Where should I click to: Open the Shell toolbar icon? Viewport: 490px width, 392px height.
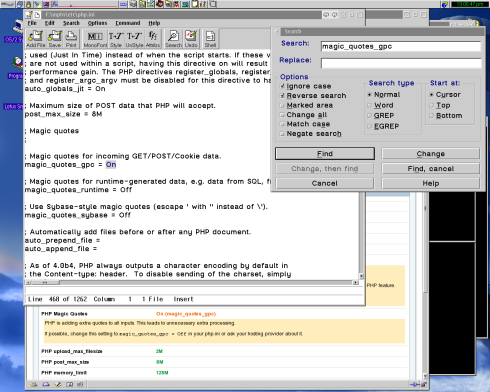tap(210, 39)
